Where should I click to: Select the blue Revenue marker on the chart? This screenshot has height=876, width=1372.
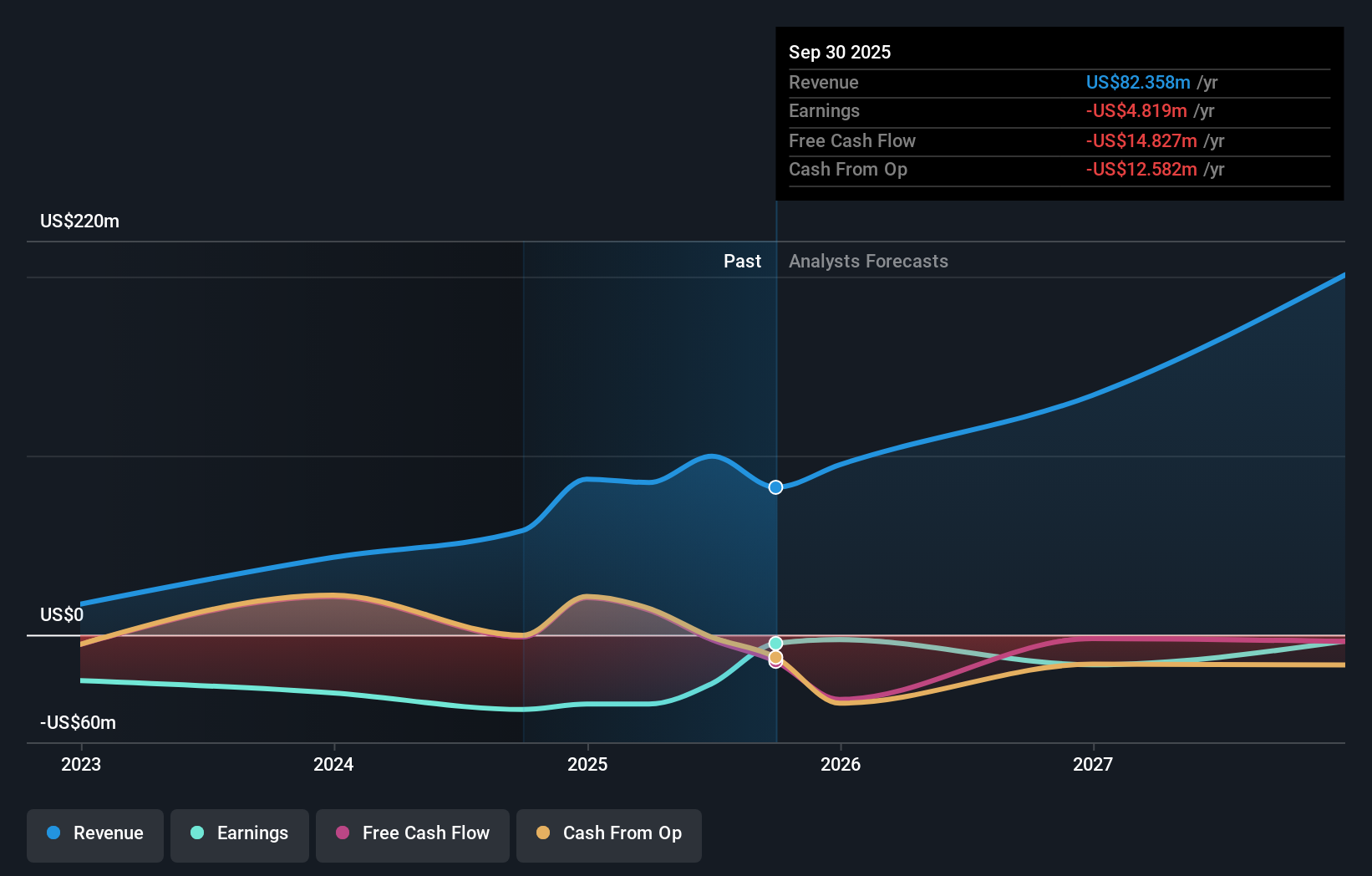[775, 486]
